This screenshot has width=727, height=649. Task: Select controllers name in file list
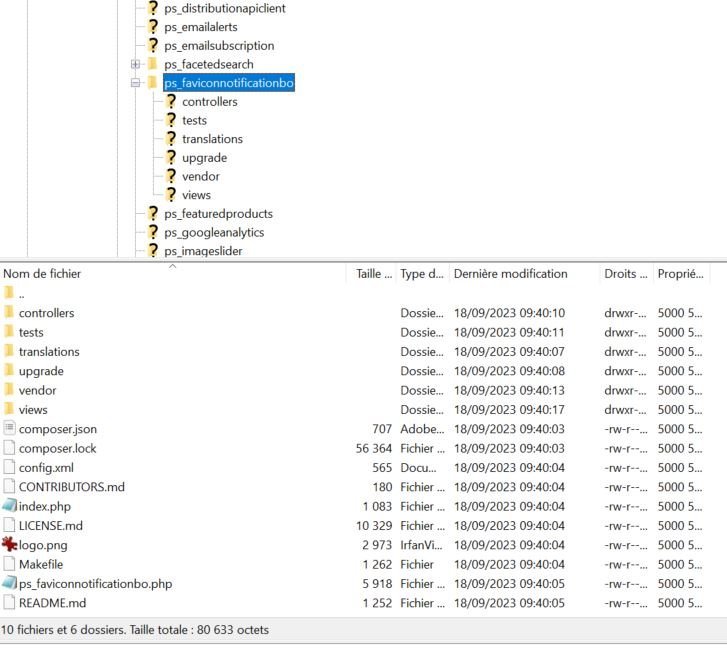pyautogui.click(x=46, y=313)
